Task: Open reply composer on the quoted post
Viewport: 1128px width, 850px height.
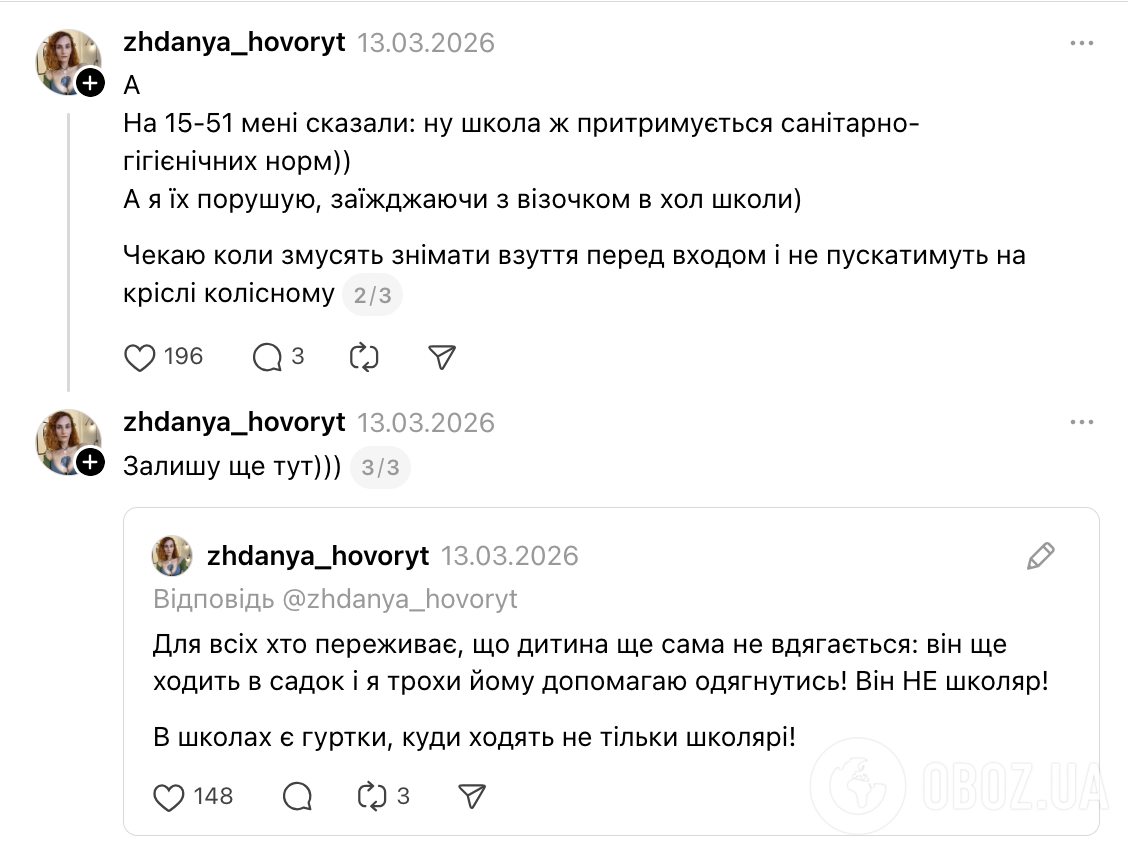Action: point(296,797)
